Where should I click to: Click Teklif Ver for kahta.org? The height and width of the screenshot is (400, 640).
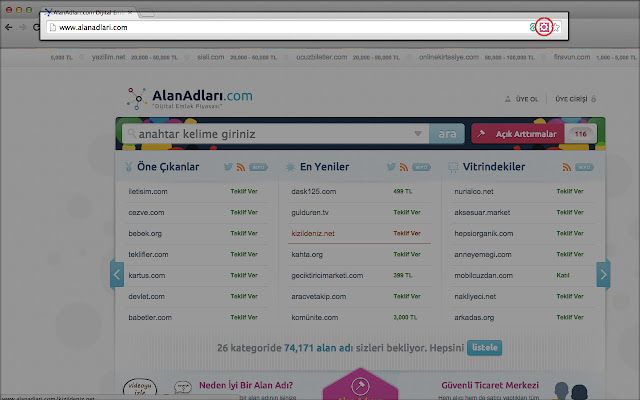[407, 254]
